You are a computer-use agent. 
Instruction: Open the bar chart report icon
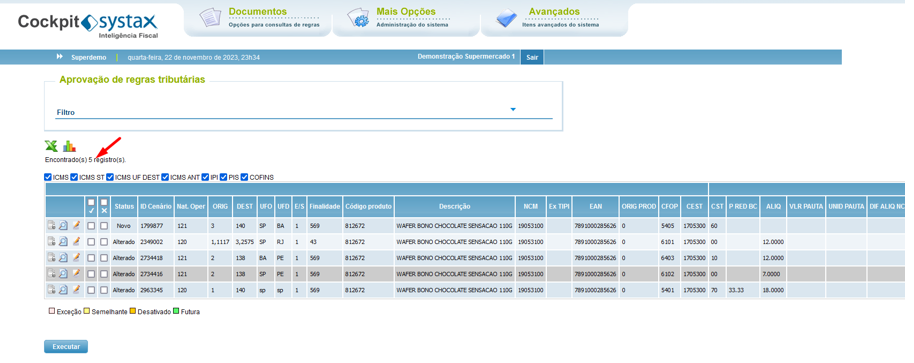pyautogui.click(x=69, y=146)
